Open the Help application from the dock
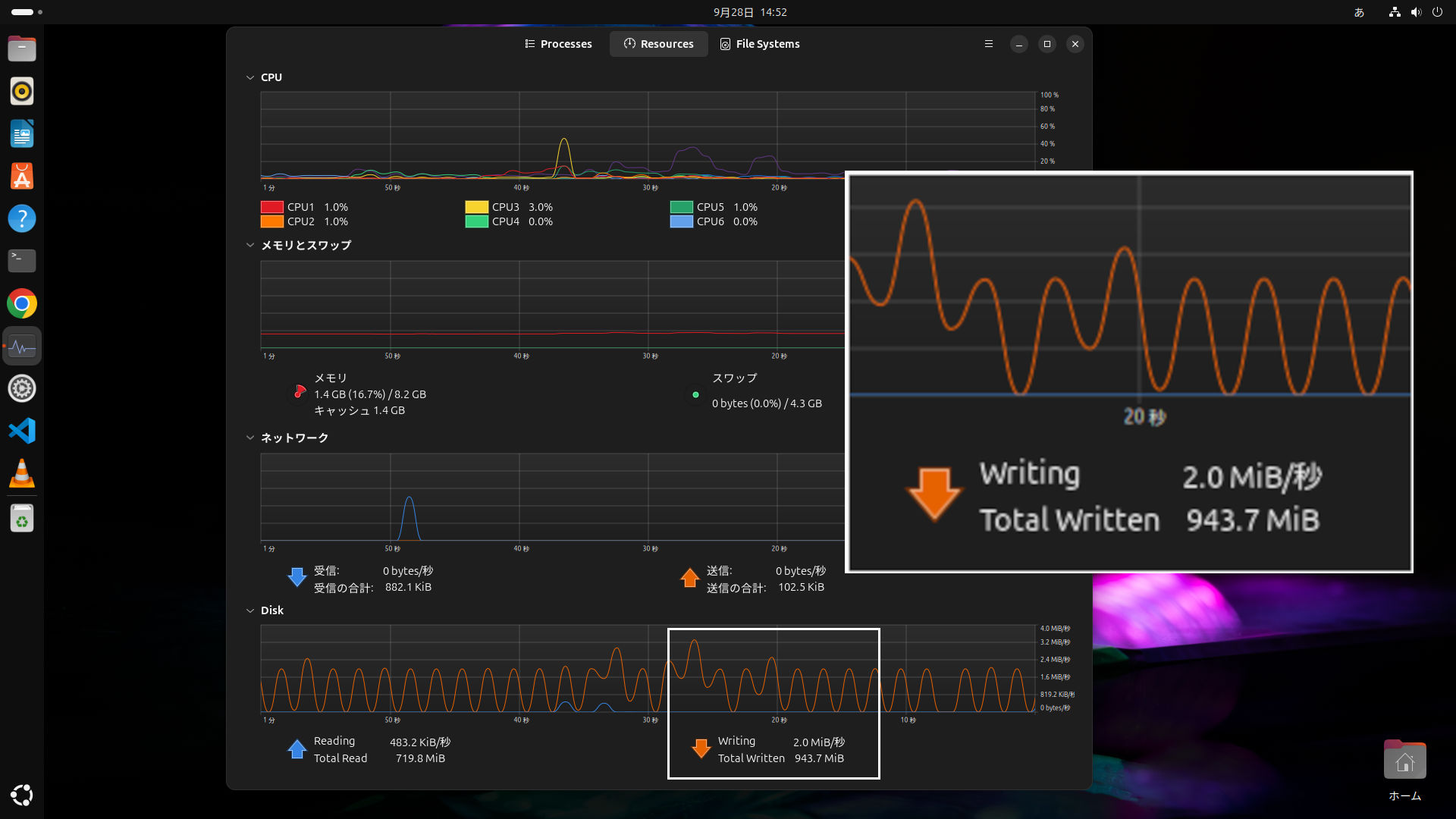 [x=22, y=218]
